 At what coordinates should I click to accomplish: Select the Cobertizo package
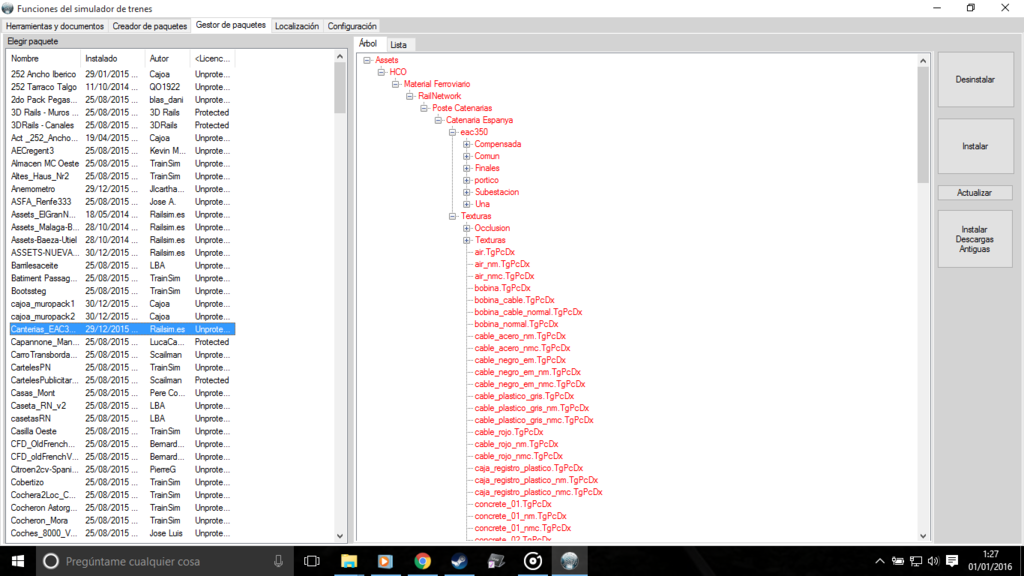click(121, 482)
